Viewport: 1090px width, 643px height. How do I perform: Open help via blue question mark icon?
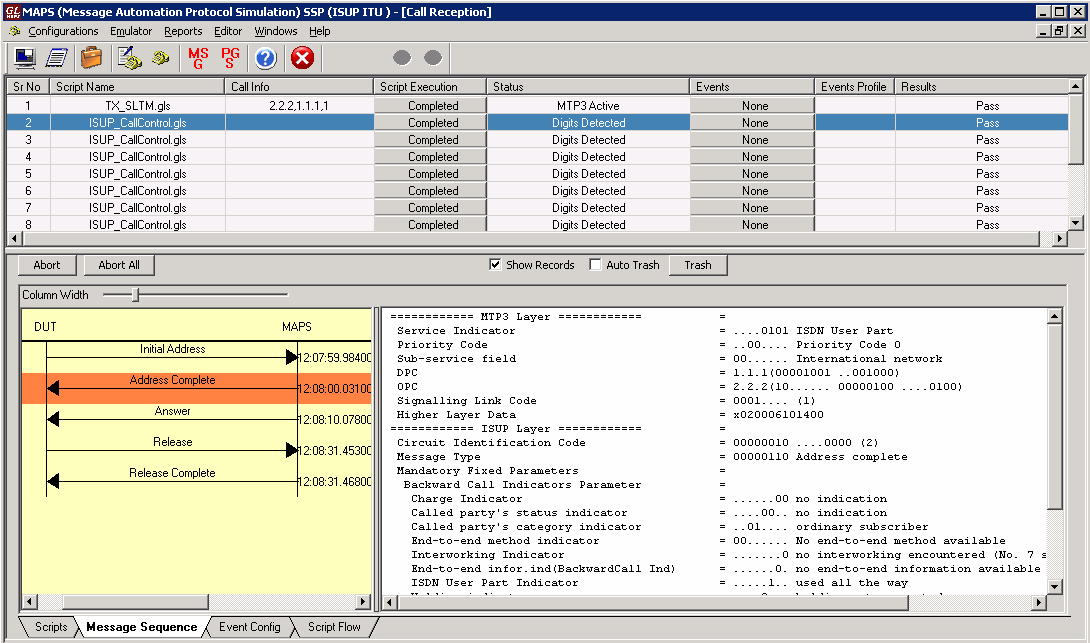pos(266,58)
